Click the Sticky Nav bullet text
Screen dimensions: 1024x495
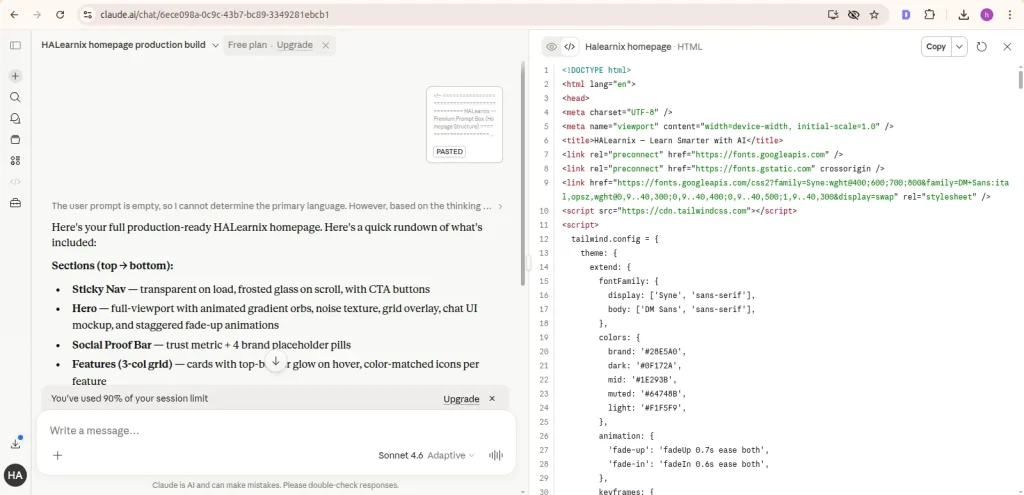251,289
